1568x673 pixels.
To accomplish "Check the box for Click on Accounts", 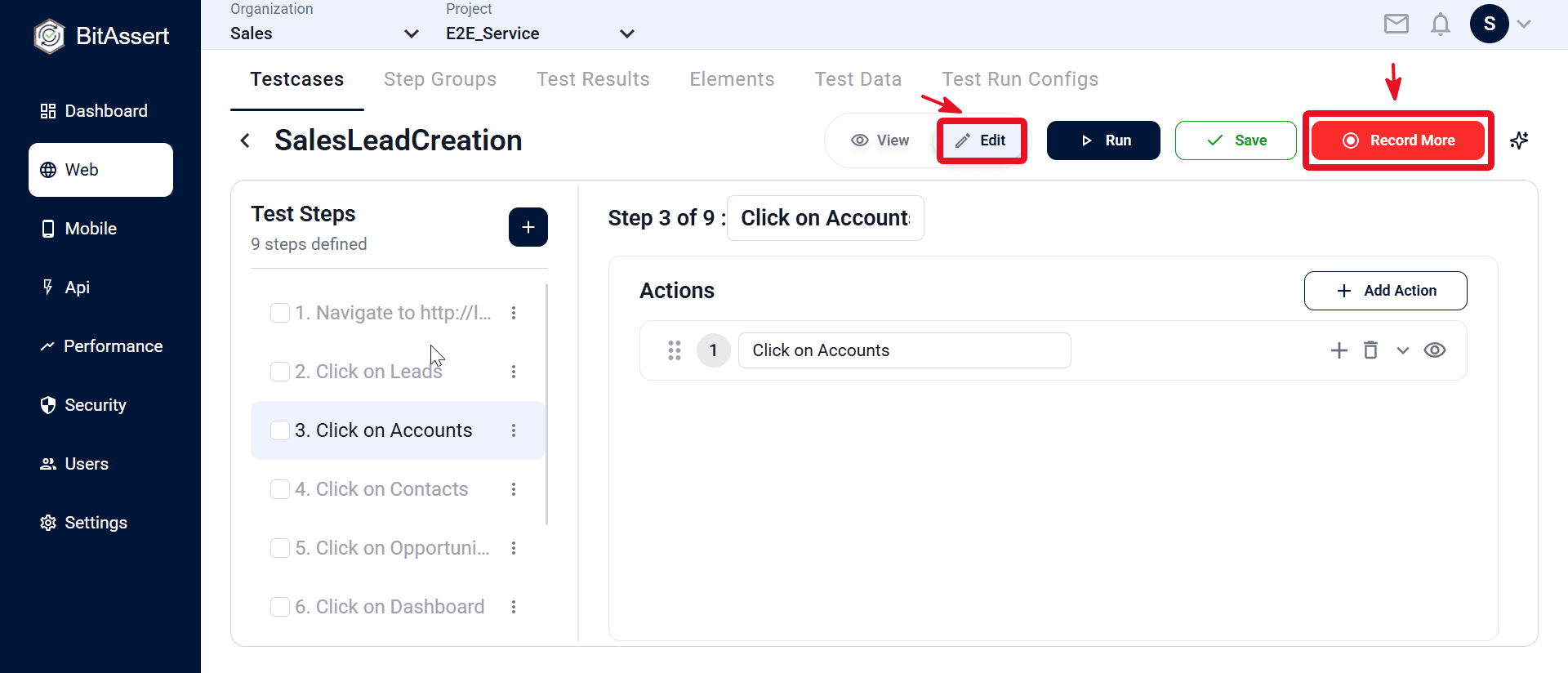I will pyautogui.click(x=280, y=430).
